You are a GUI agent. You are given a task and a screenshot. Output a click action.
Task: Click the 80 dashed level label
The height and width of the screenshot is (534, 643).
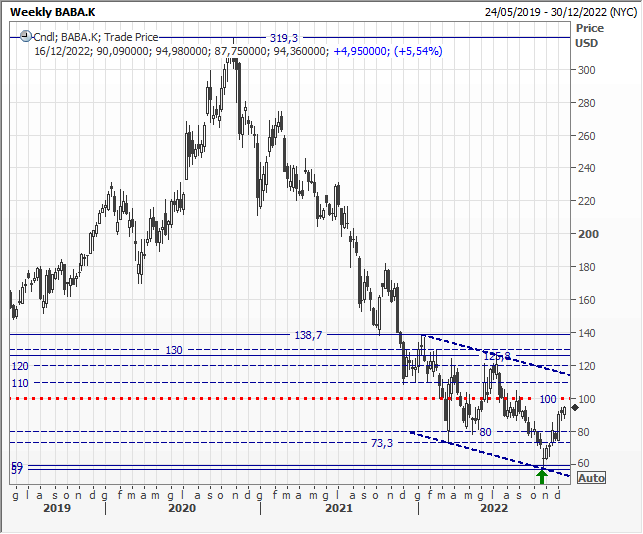coord(485,432)
